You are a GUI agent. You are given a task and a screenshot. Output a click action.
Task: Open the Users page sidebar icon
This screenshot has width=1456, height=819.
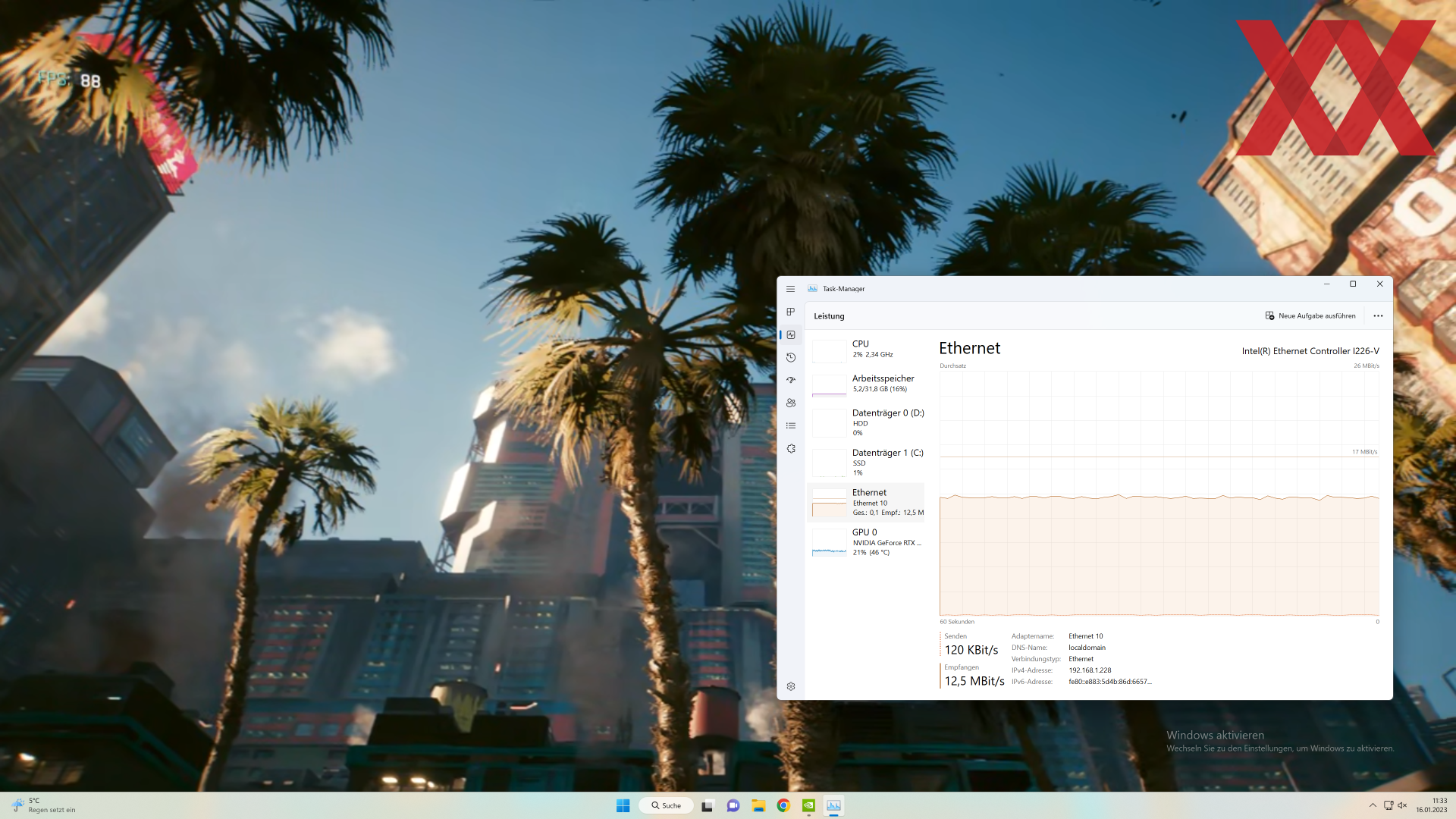click(790, 403)
